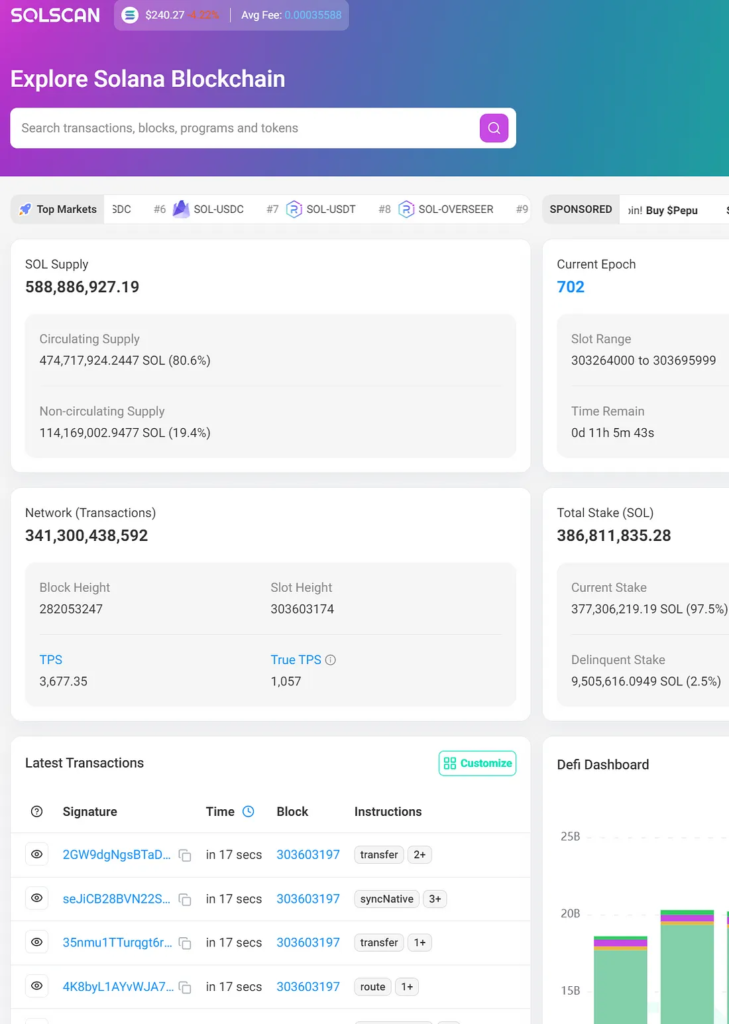Click the magenta search magnifier button
This screenshot has width=729, height=1024.
tap(494, 128)
